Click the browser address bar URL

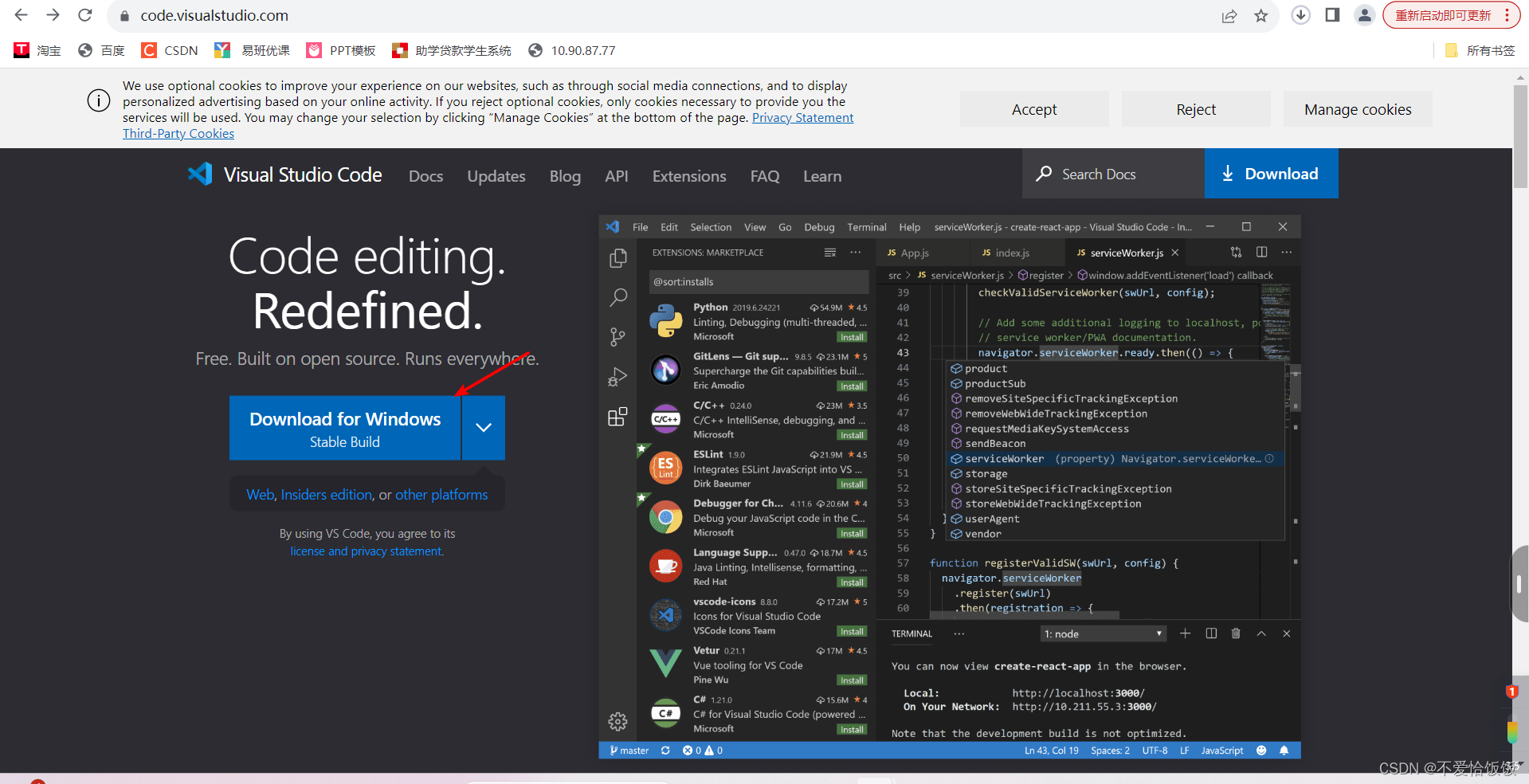(x=214, y=15)
